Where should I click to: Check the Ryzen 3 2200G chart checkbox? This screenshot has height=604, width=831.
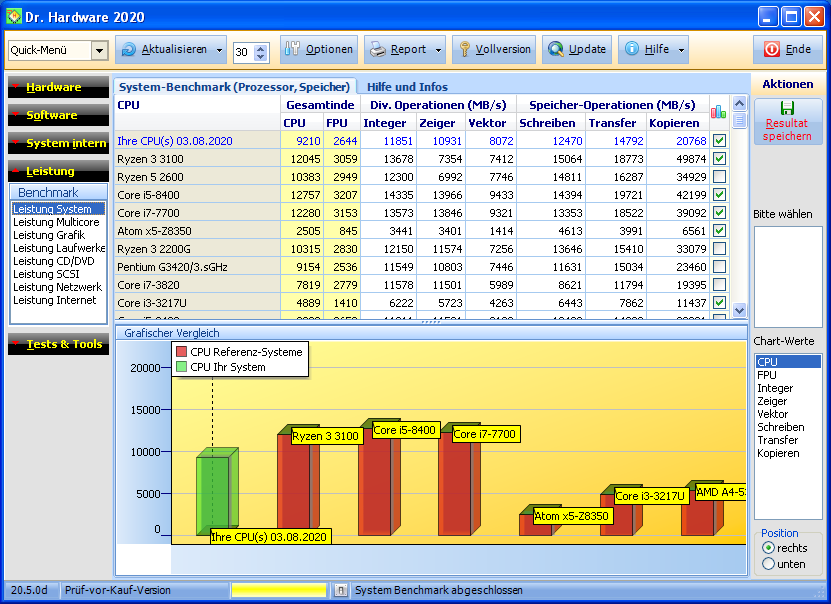(x=719, y=248)
